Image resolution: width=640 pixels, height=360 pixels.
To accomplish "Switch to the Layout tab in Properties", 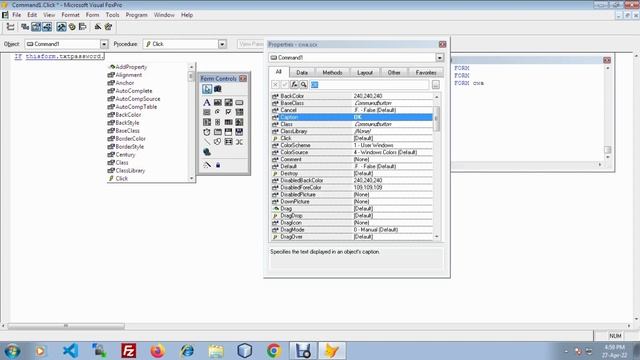I will pyautogui.click(x=365, y=73).
